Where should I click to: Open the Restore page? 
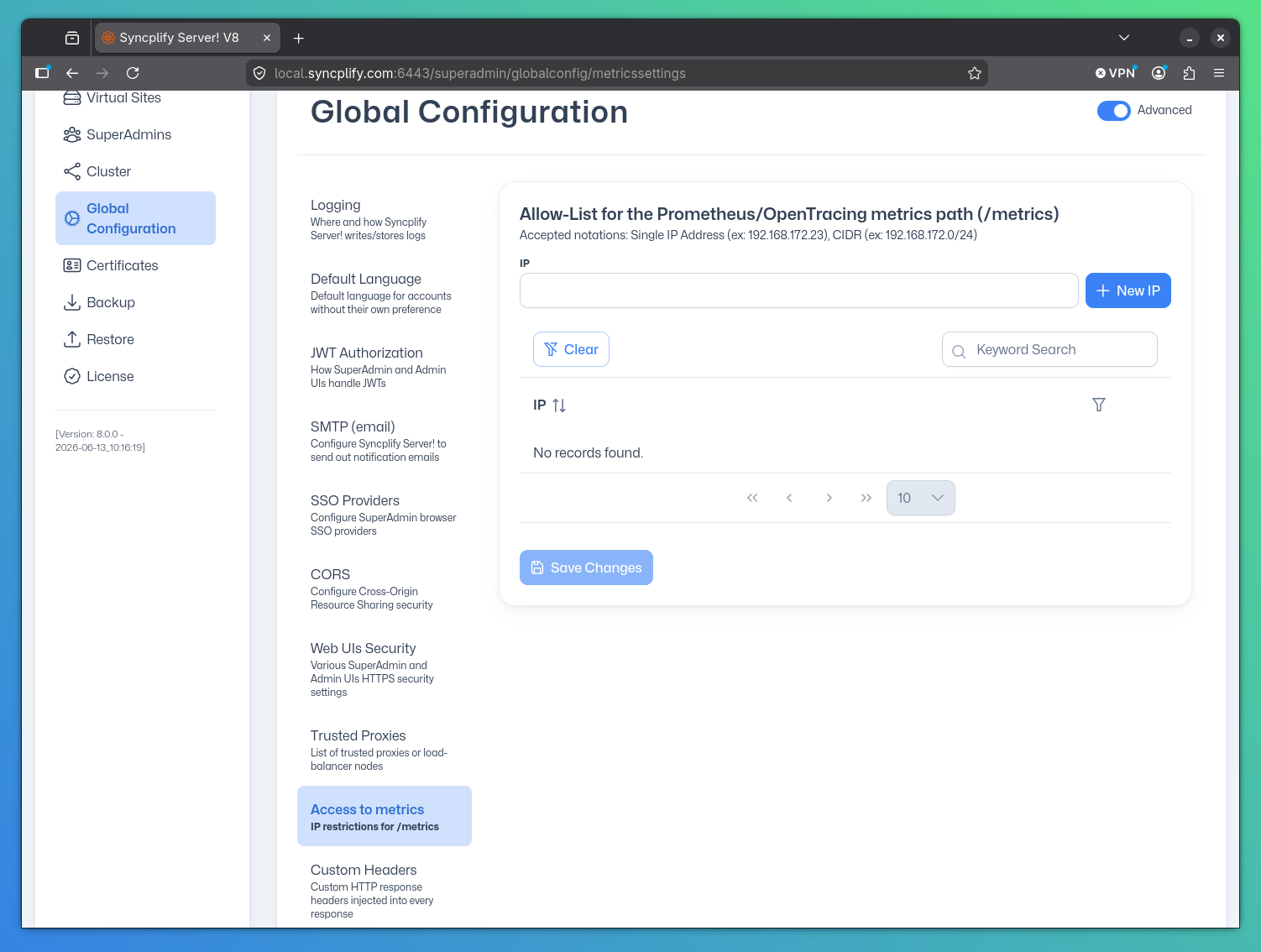(x=135, y=339)
